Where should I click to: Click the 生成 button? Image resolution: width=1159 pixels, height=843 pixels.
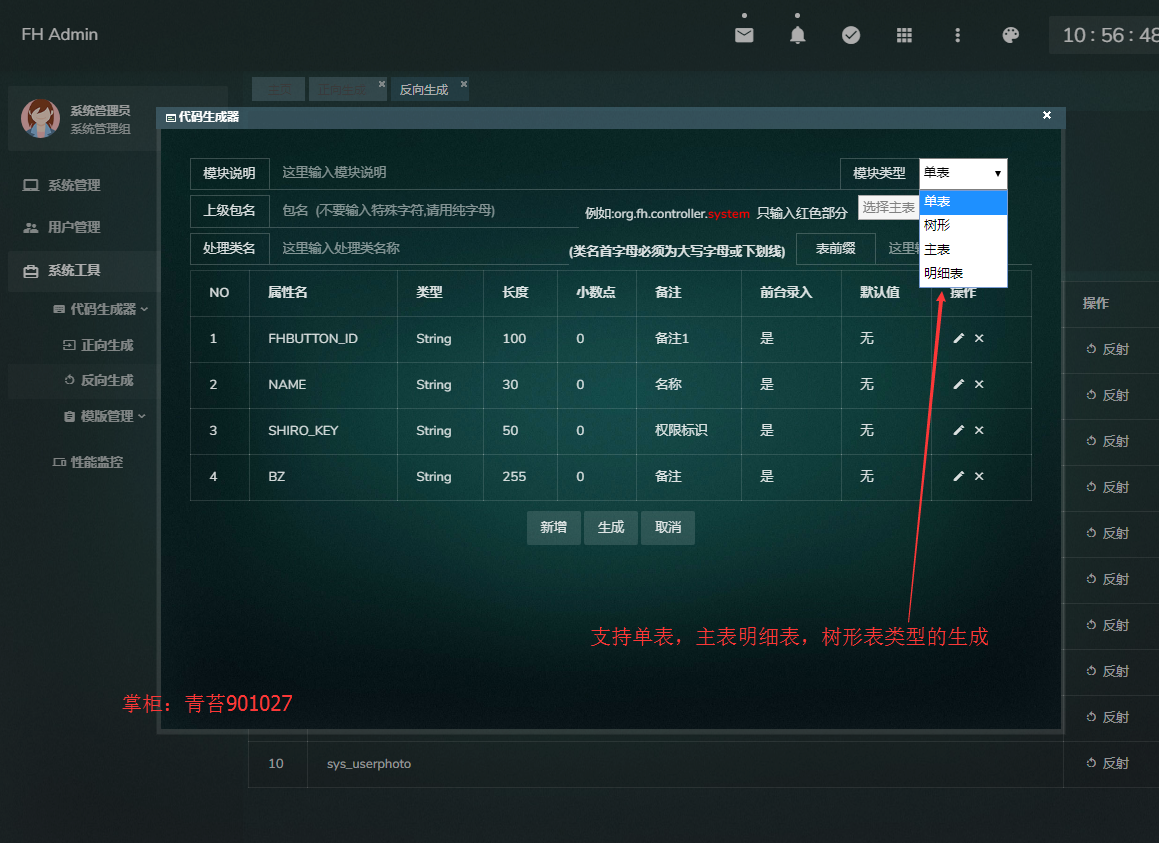point(611,527)
